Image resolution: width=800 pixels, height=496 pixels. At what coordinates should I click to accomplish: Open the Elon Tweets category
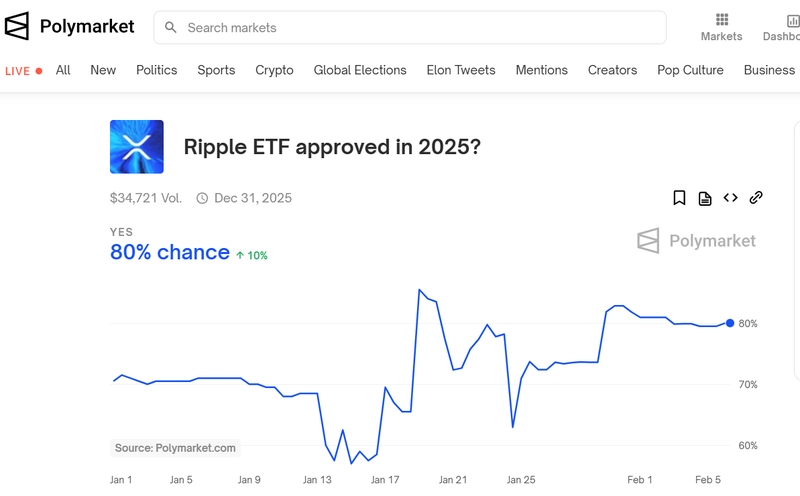pyautogui.click(x=461, y=70)
